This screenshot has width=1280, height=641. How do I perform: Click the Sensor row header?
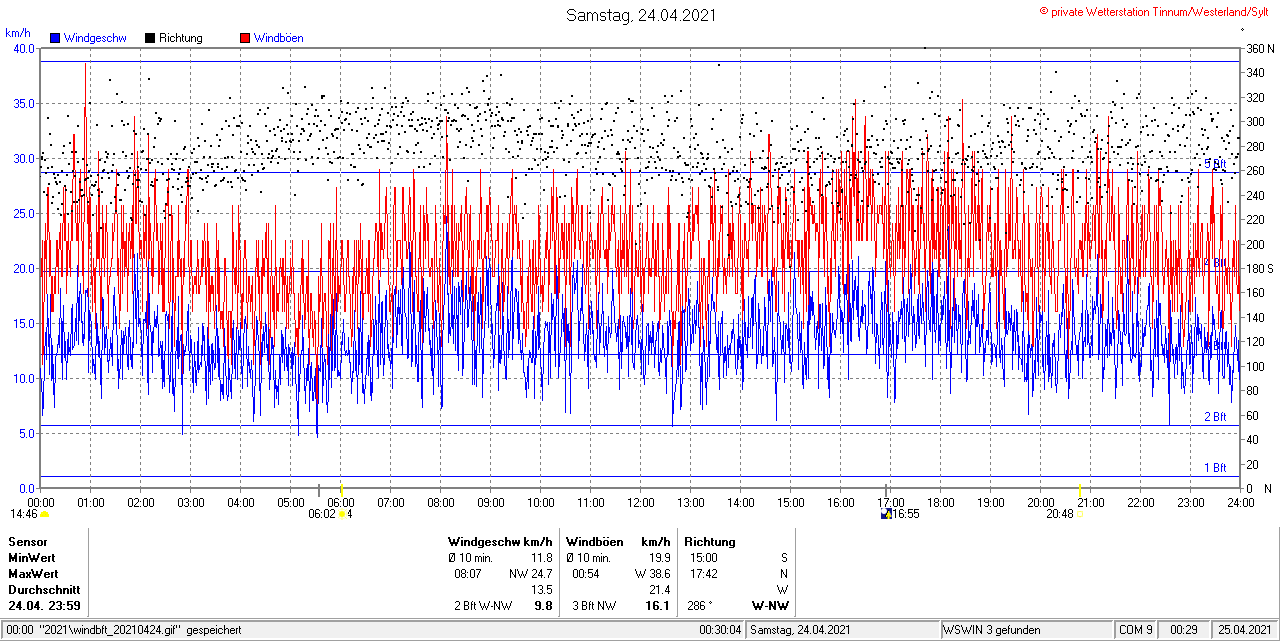[27, 542]
